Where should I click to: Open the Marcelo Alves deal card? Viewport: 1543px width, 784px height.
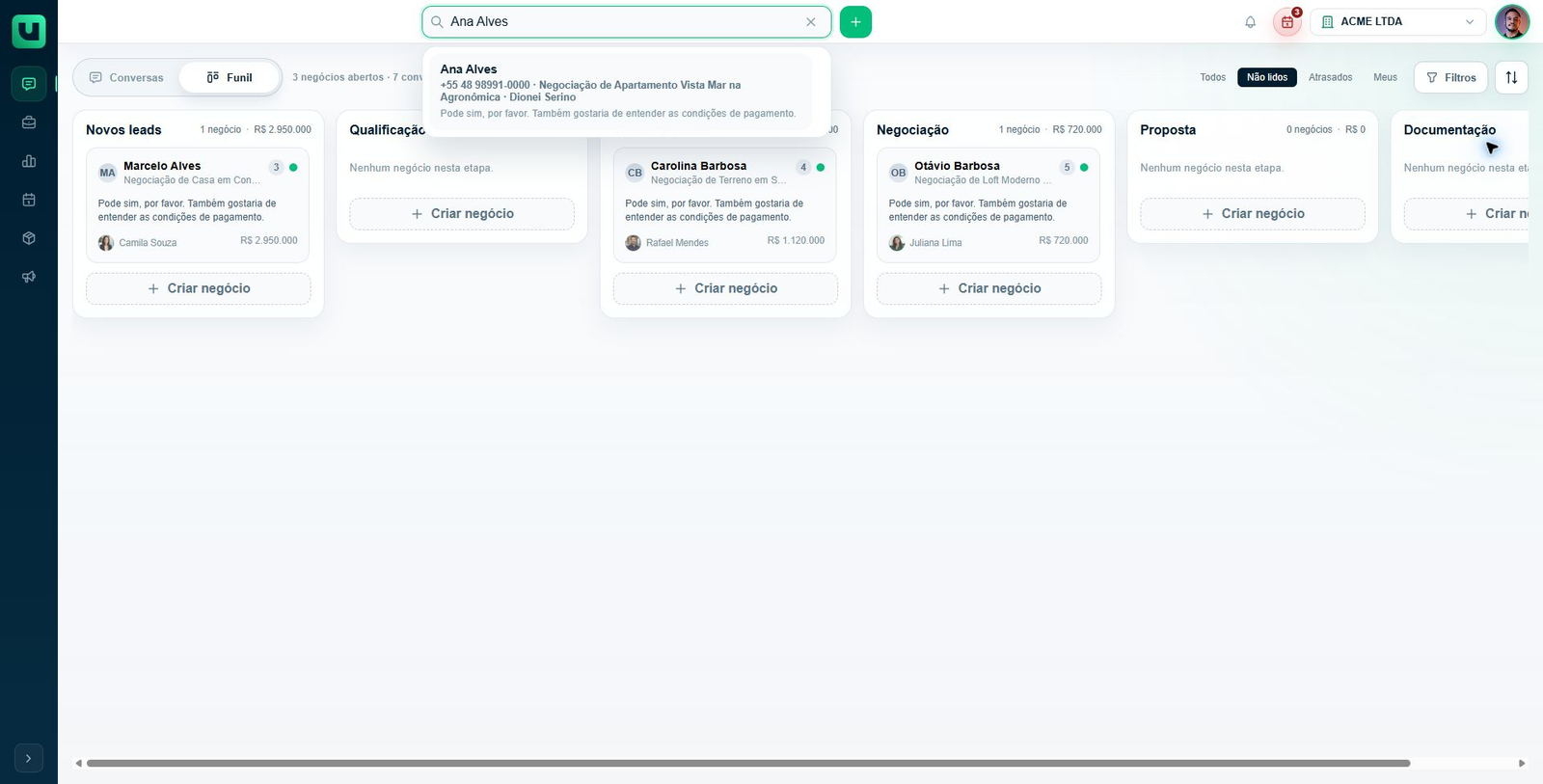pos(198,204)
